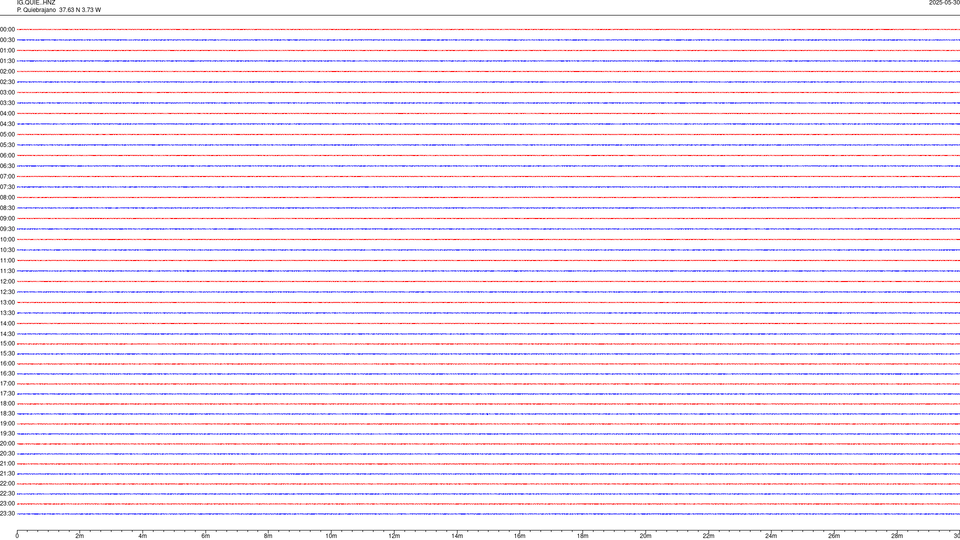Select the 23:00 time row label

pos(7,504)
